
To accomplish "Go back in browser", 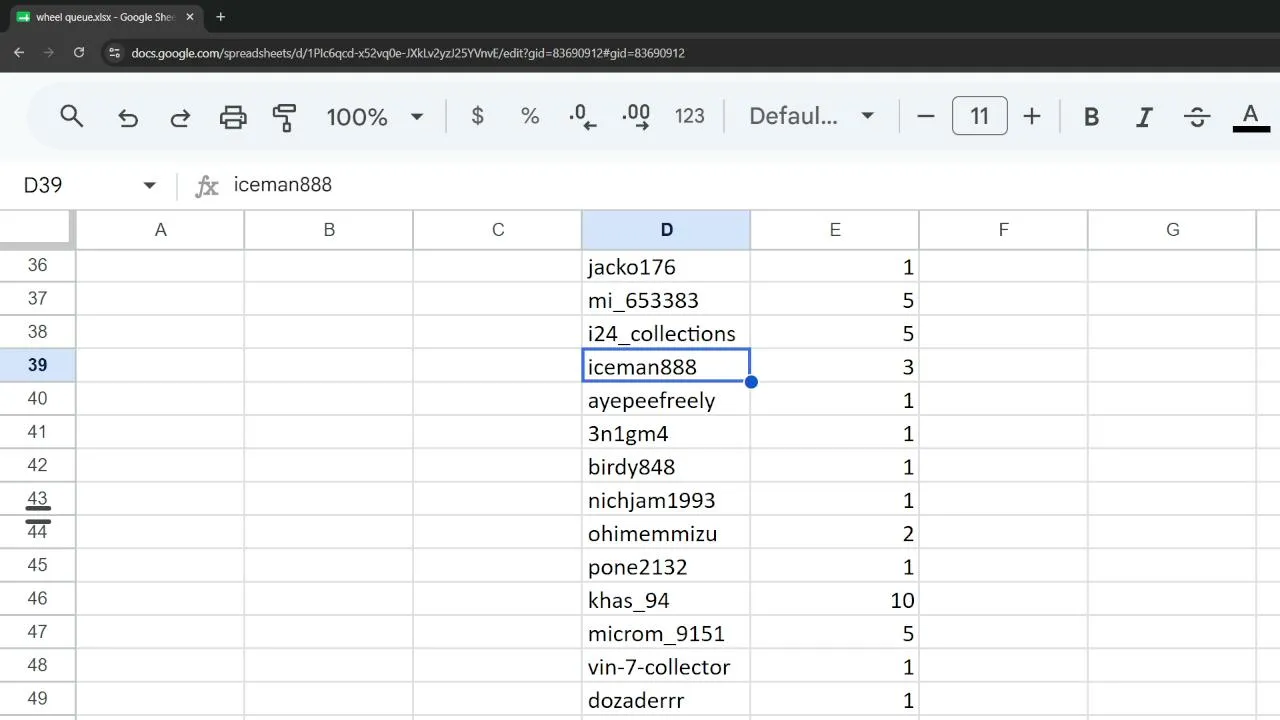I will pos(19,53).
